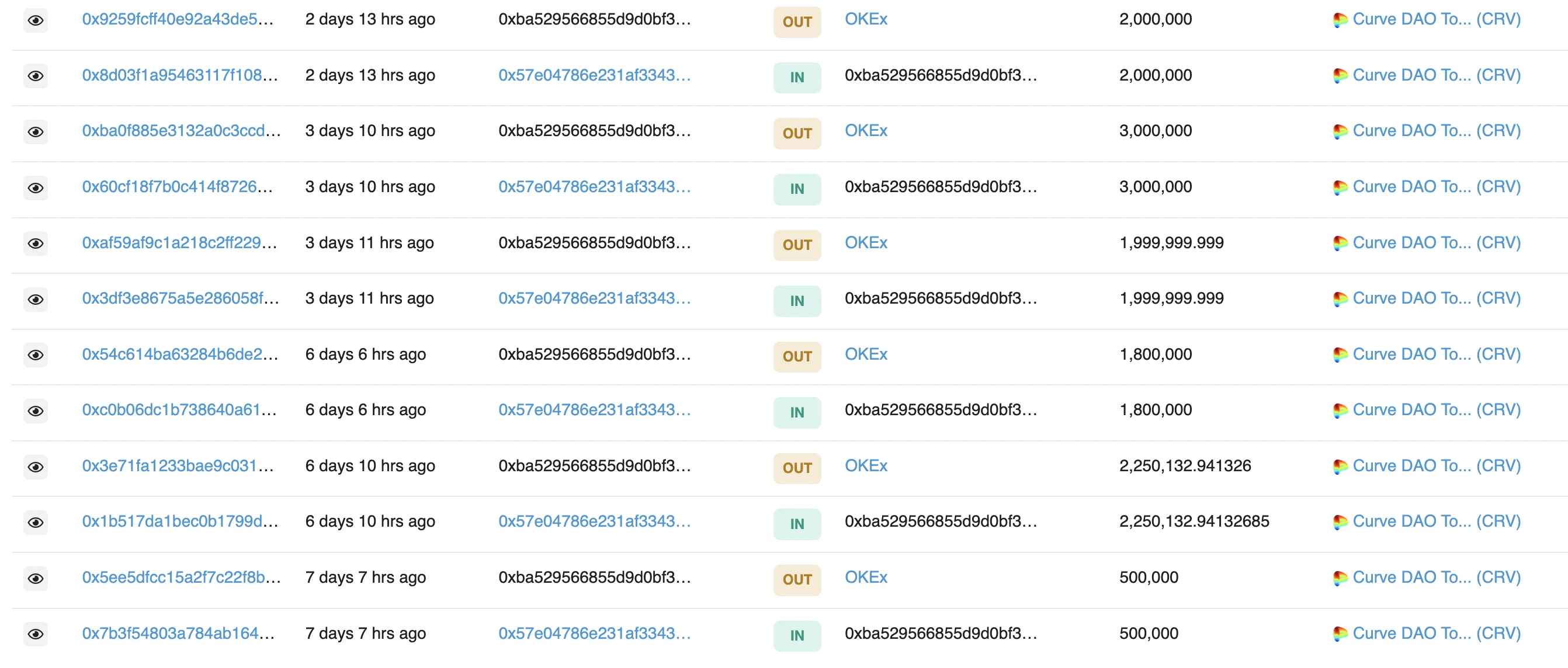
Task: Open Curve DAO Token link in 1,800,000 OUT row
Action: click(1436, 354)
